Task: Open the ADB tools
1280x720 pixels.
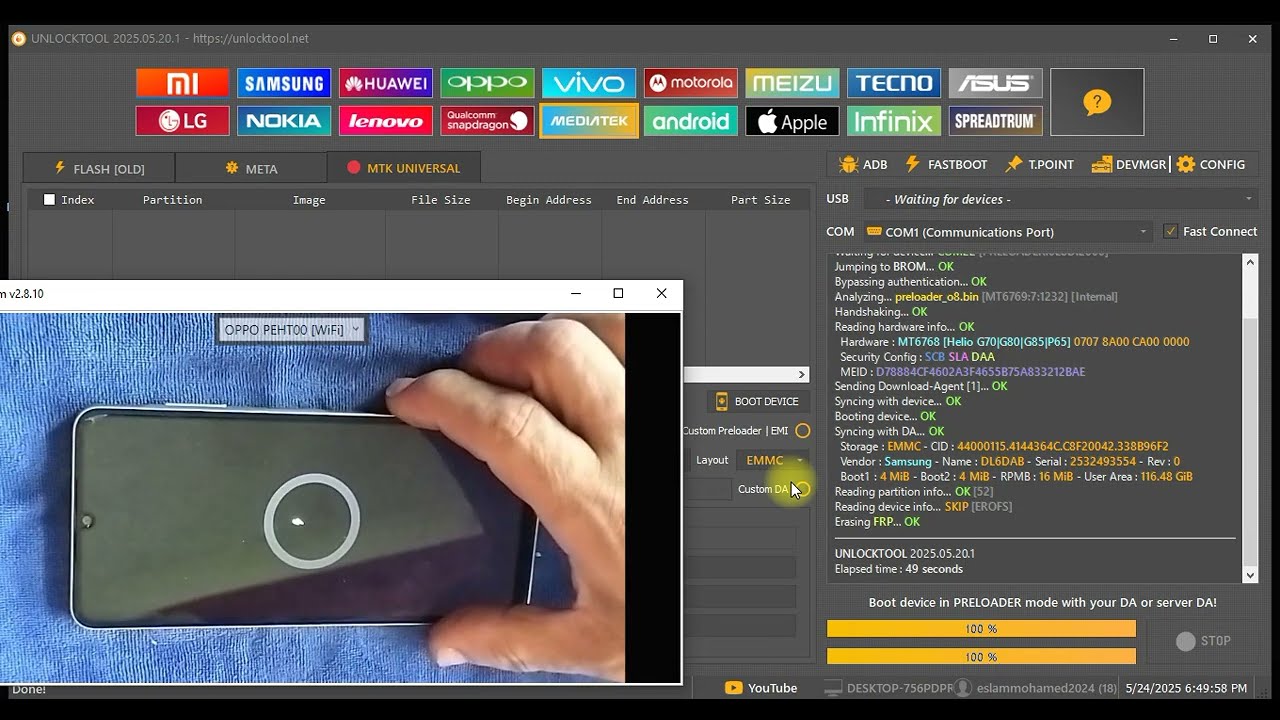Action: point(863,165)
